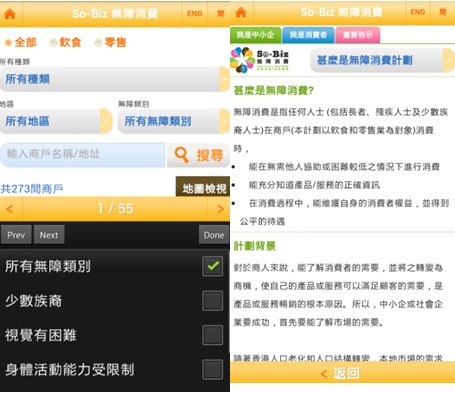Viewport: 455px width, 393px height.
Task: Open the 所有種類 category dropdown
Action: [x=115, y=79]
